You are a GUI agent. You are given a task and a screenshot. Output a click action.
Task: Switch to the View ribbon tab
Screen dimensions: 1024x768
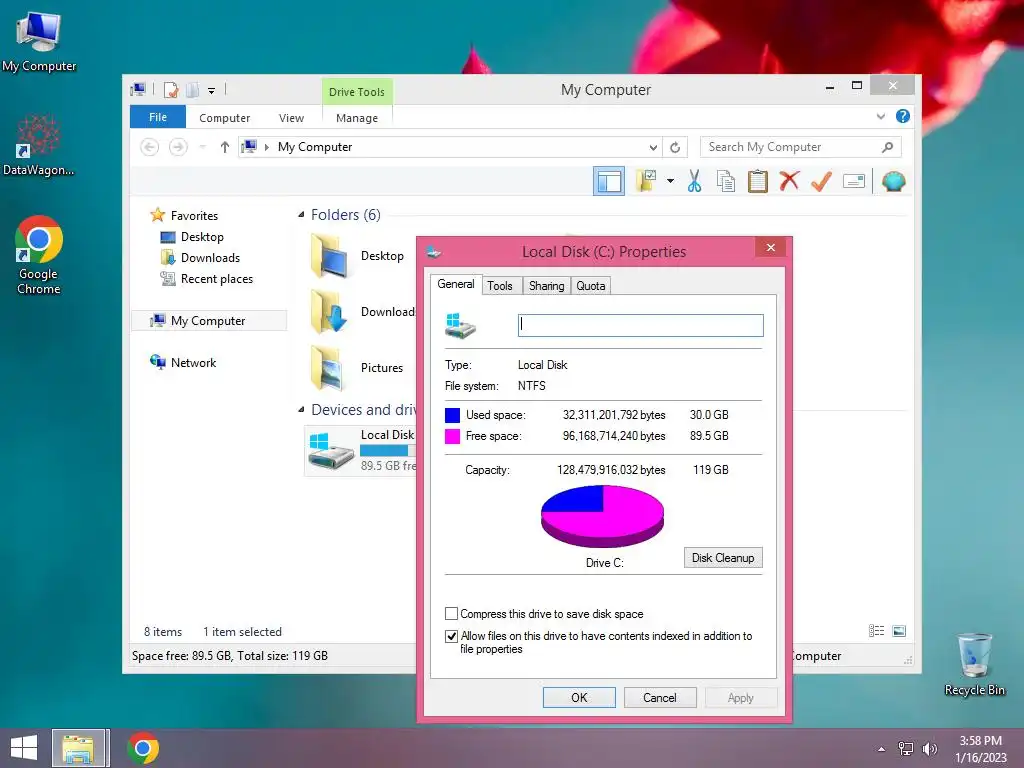pyautogui.click(x=291, y=118)
